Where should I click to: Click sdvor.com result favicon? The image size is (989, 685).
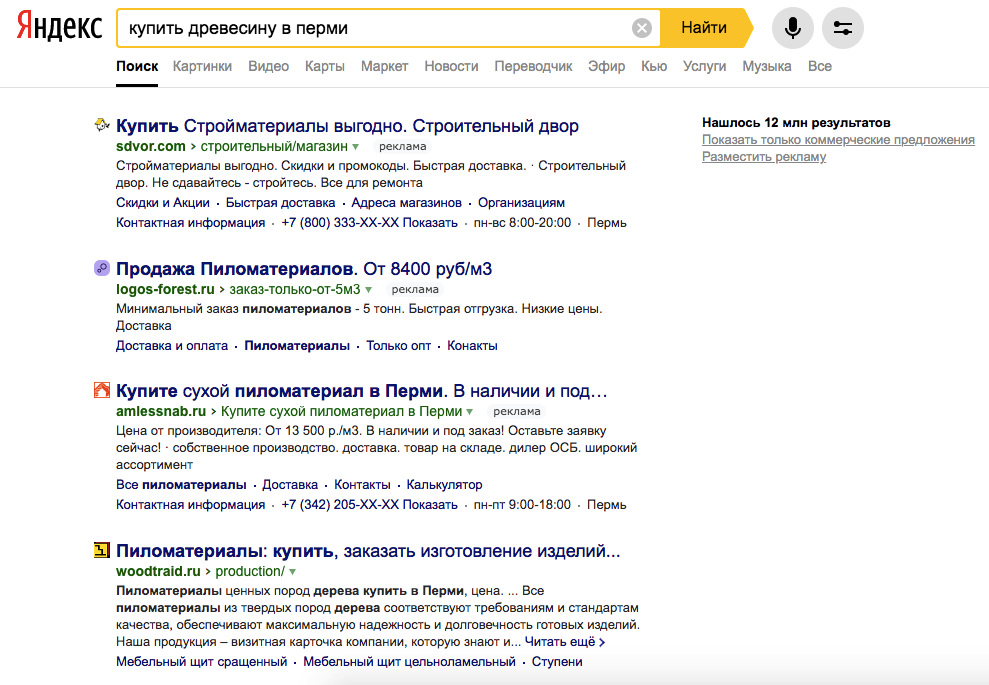102,125
